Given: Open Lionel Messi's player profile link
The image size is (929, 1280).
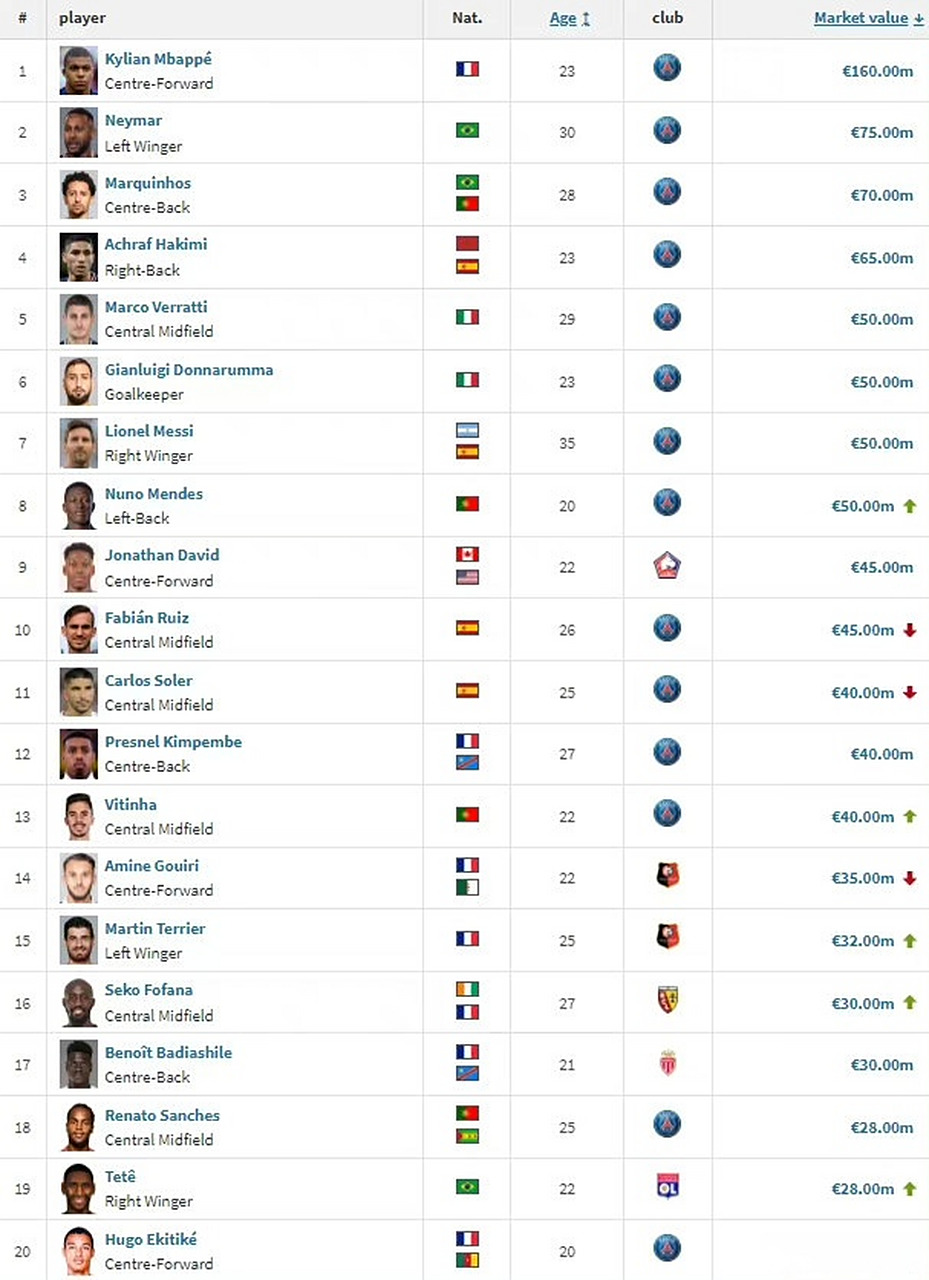Looking at the screenshot, I should click(x=149, y=431).
